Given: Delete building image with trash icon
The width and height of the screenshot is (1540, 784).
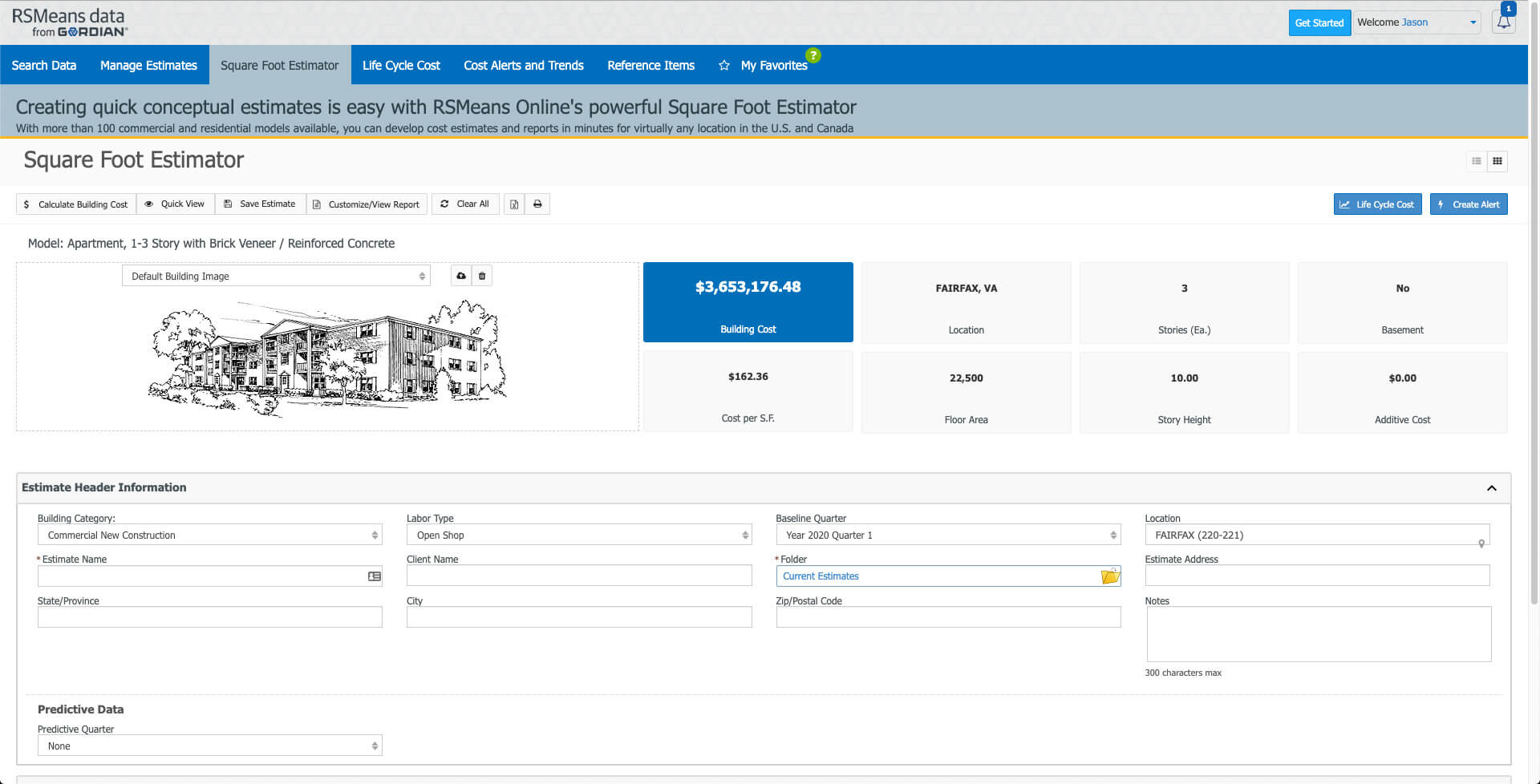Looking at the screenshot, I should pos(482,276).
